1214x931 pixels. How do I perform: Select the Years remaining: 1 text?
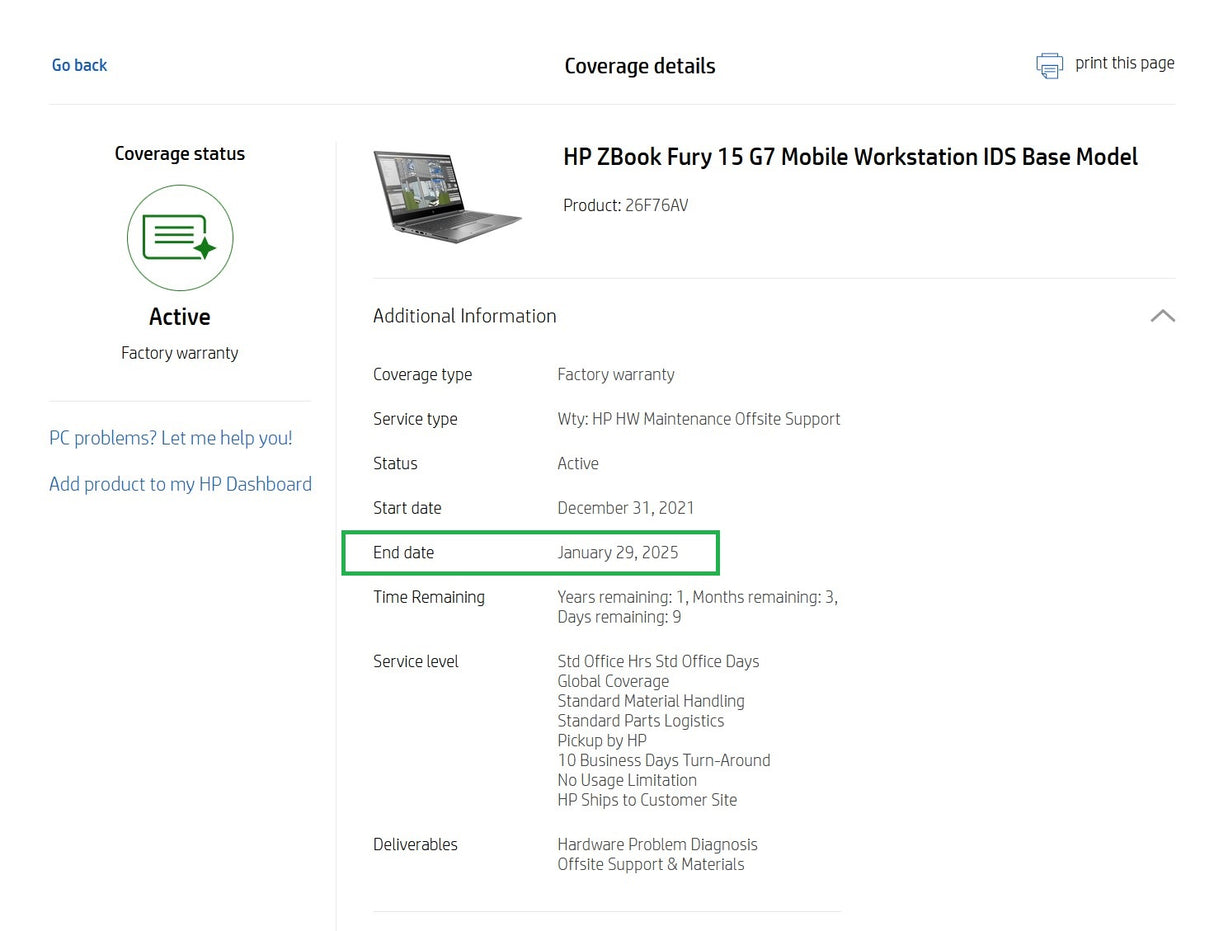pyautogui.click(x=622, y=597)
